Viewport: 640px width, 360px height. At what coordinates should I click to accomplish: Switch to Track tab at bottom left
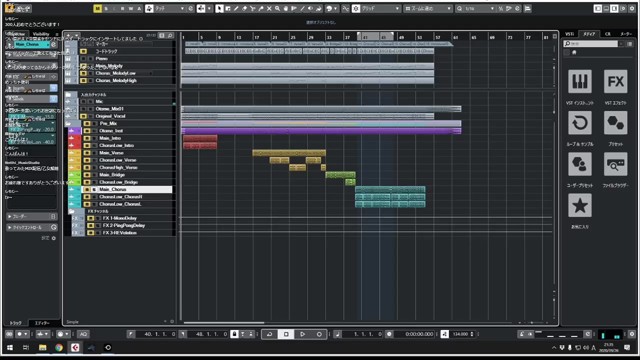pyautogui.click(x=16, y=323)
